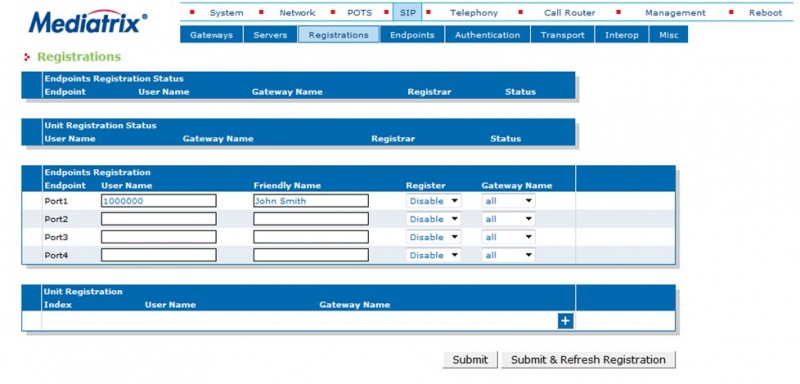Open Port3 Register dropdown
Screen dimensions: 800x384
433,237
